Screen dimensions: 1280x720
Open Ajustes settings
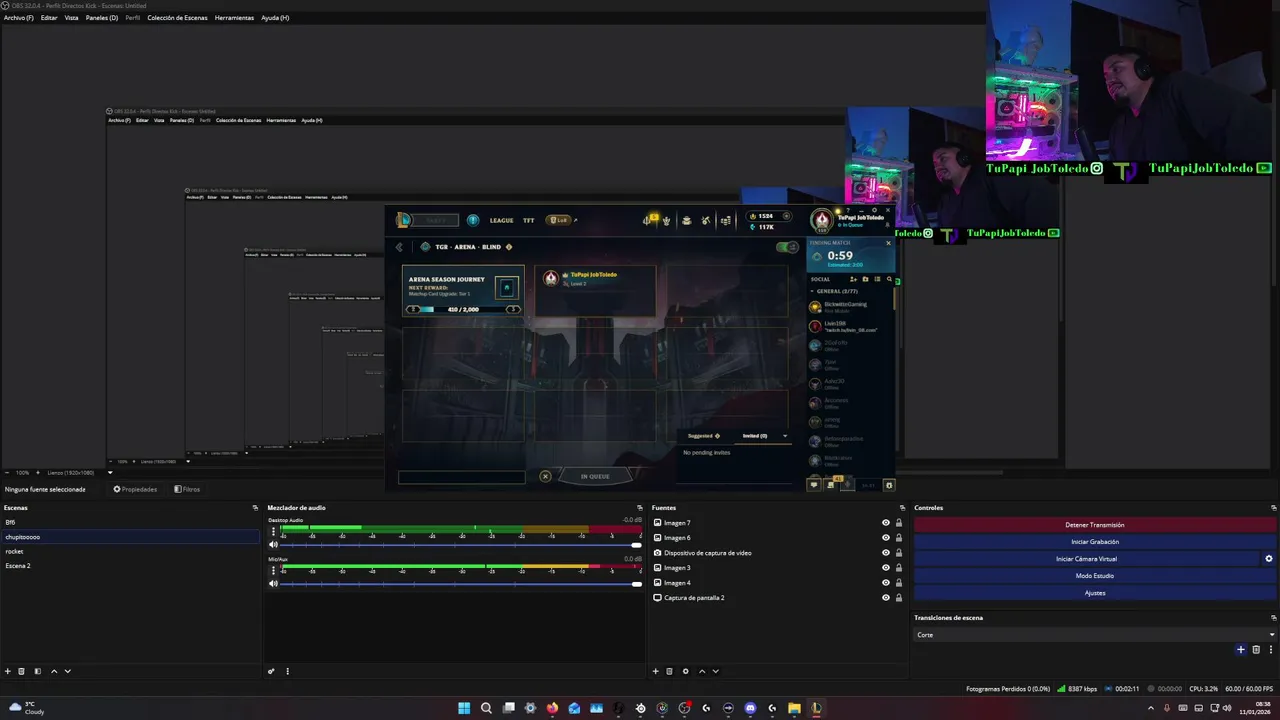1095,593
